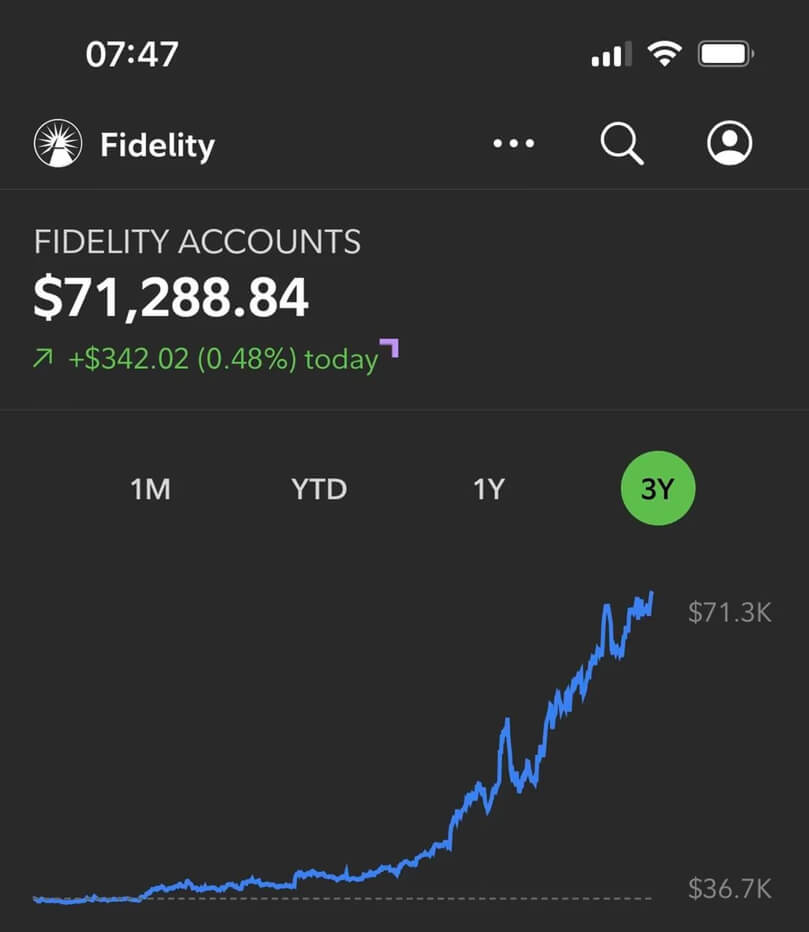Tap the battery icon in the status bar
809x932 pixels.
[x=727, y=54]
